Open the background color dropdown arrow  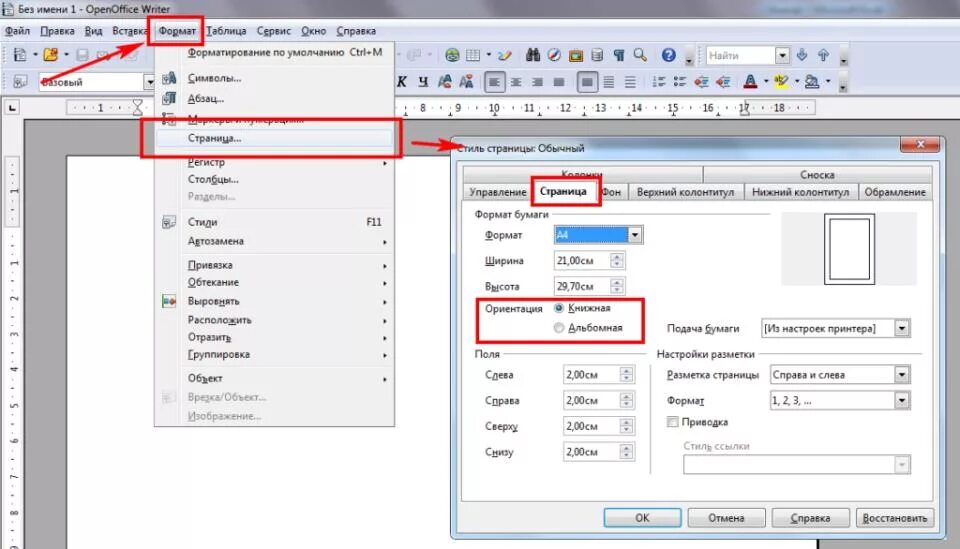tap(828, 81)
